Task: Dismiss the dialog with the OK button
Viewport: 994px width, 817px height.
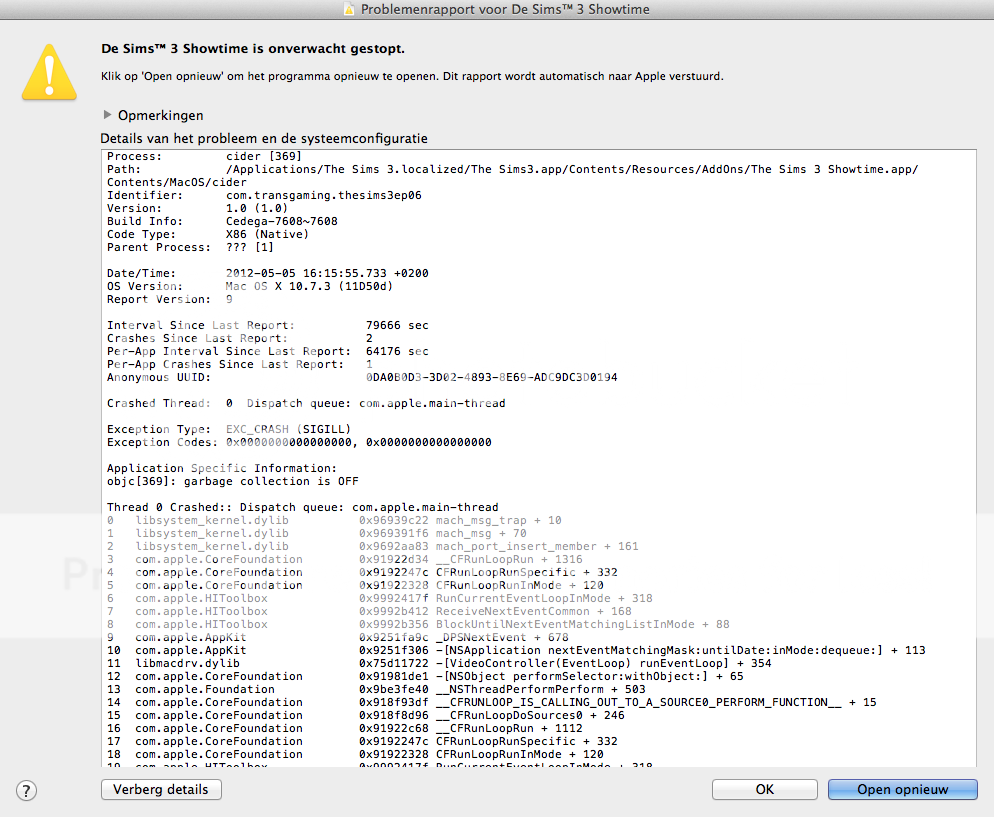Action: [765, 789]
